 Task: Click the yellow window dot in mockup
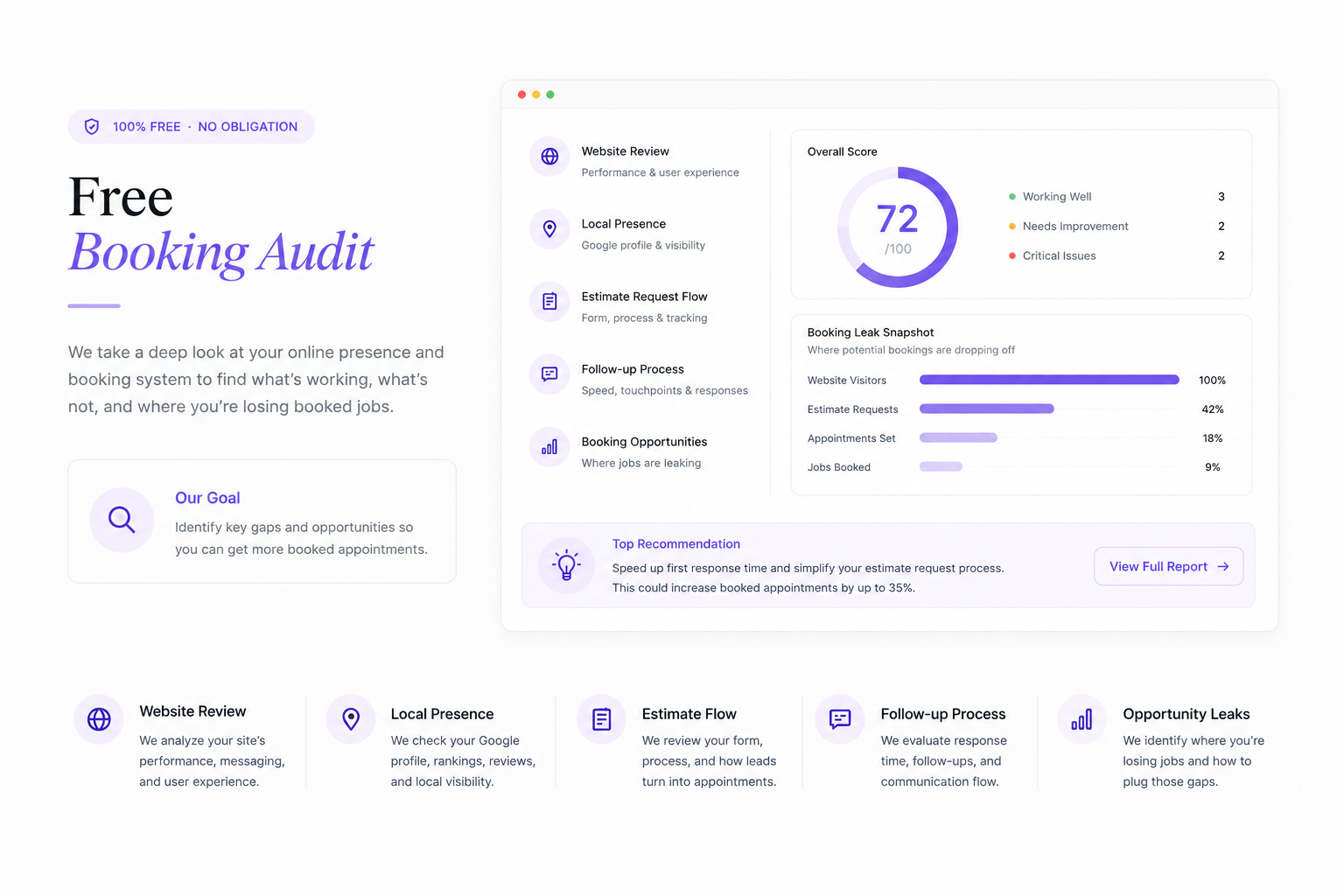tap(535, 94)
